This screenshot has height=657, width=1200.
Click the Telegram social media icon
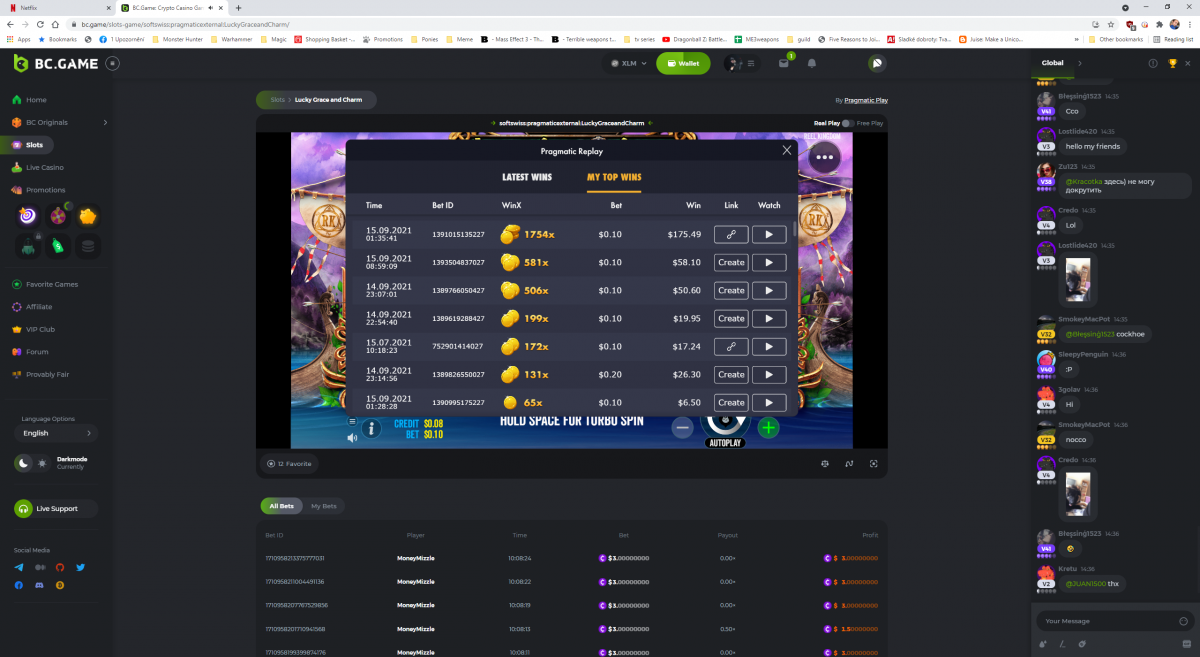pyautogui.click(x=19, y=567)
